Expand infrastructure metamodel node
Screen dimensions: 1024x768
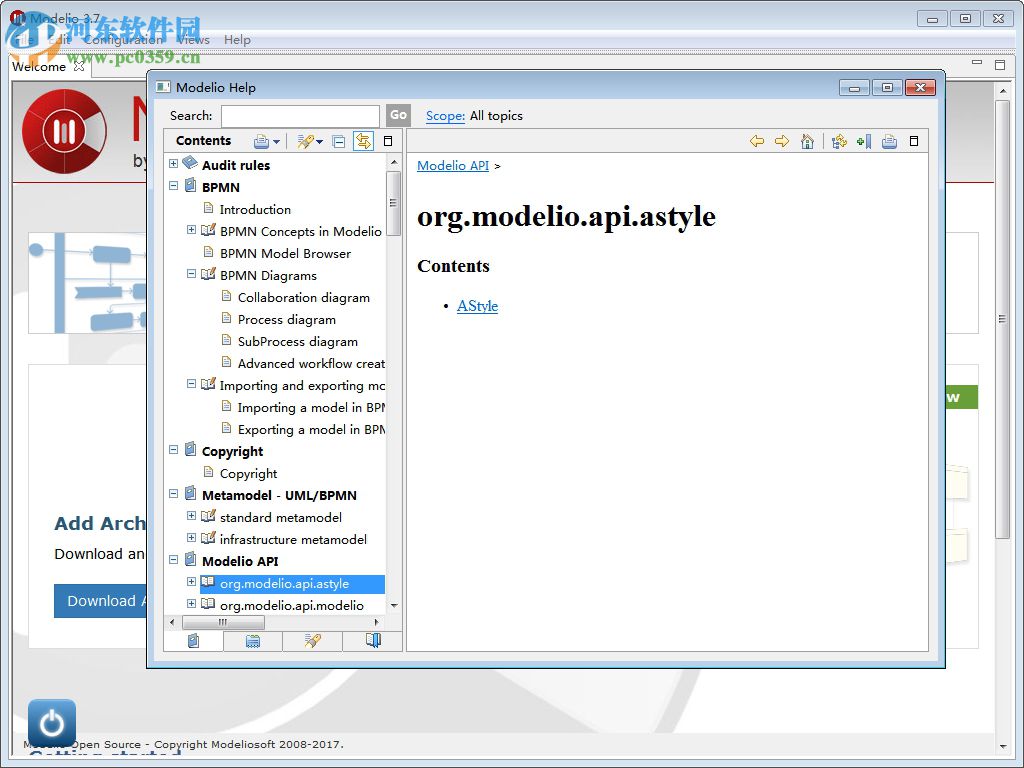[x=191, y=537]
